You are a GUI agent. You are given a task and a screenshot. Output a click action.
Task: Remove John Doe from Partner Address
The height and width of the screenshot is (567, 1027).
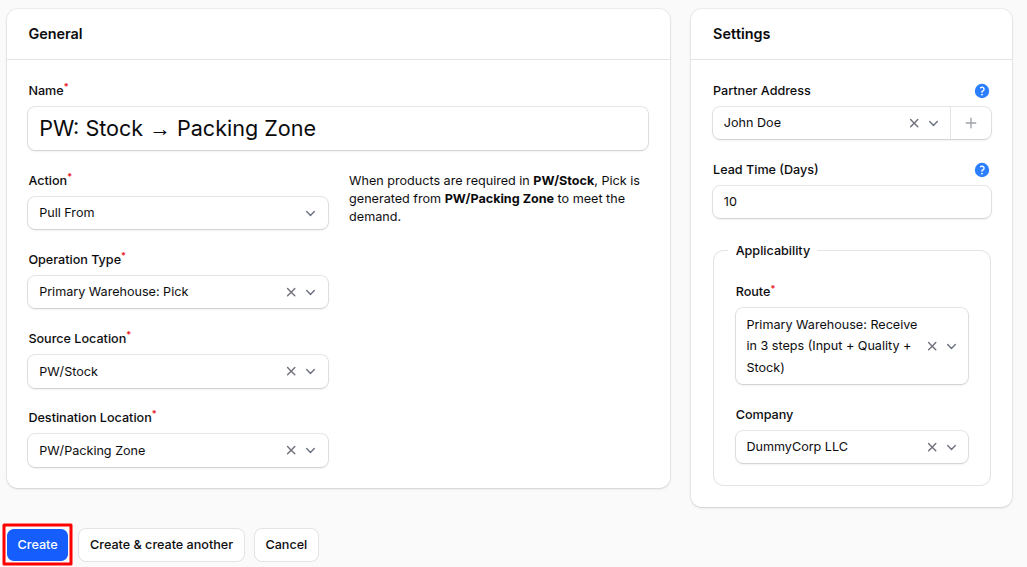pos(914,123)
